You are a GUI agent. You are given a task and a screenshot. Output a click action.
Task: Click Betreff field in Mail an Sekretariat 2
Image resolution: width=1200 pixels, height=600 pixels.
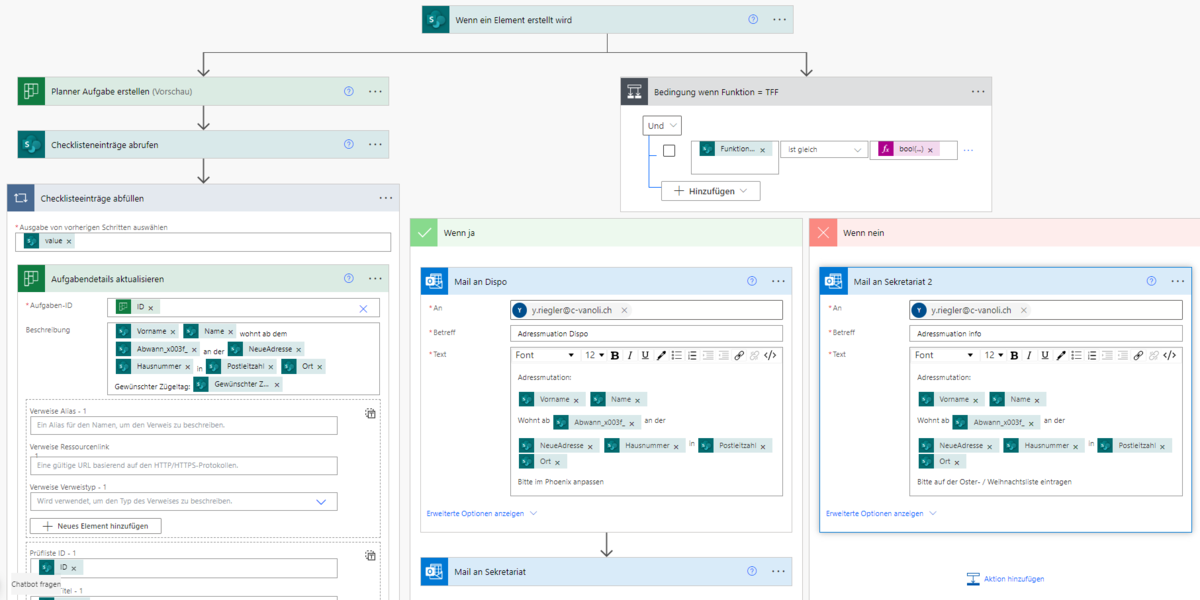point(1045,333)
